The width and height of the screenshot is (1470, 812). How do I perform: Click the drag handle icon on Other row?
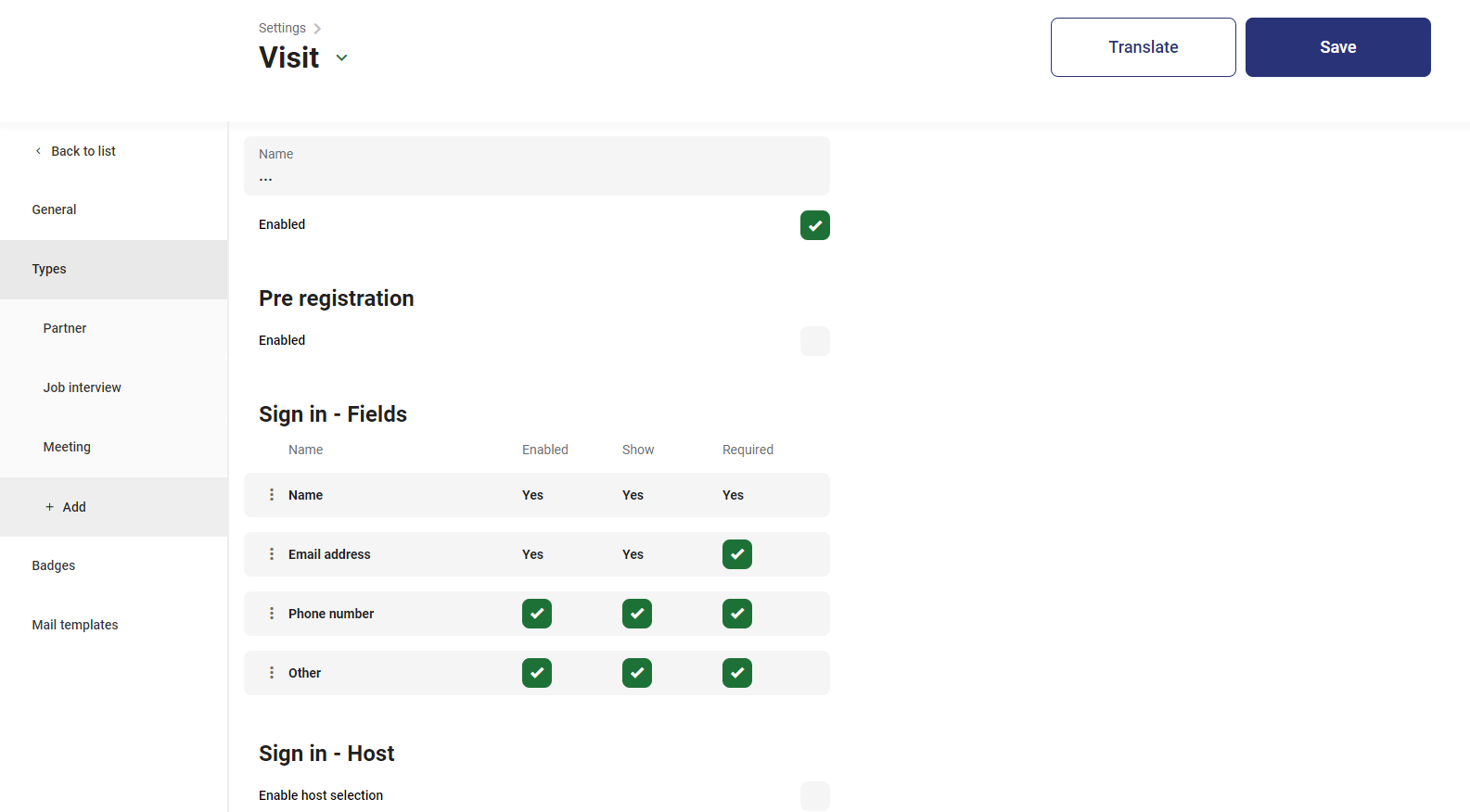pyautogui.click(x=272, y=673)
